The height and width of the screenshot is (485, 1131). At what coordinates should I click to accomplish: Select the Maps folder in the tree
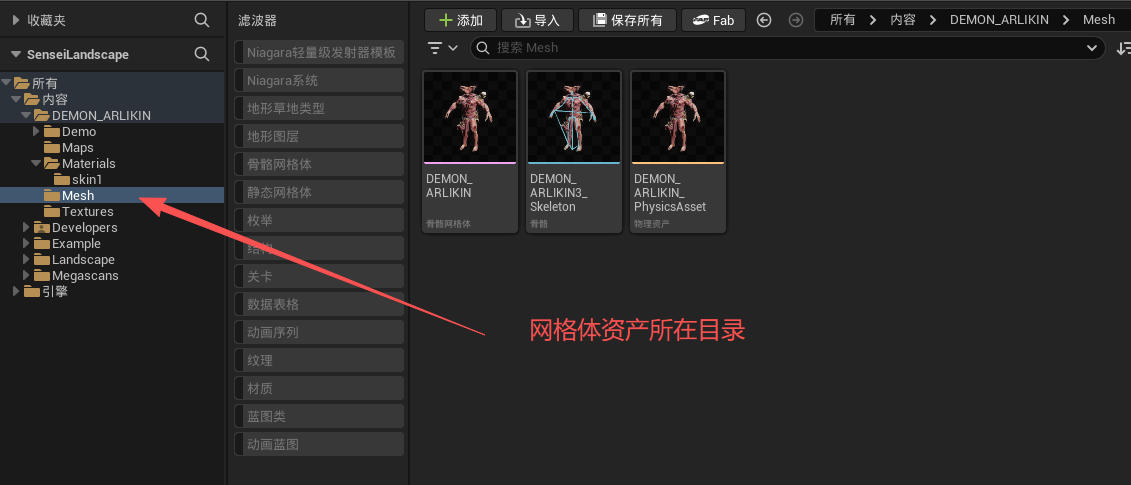pos(78,147)
